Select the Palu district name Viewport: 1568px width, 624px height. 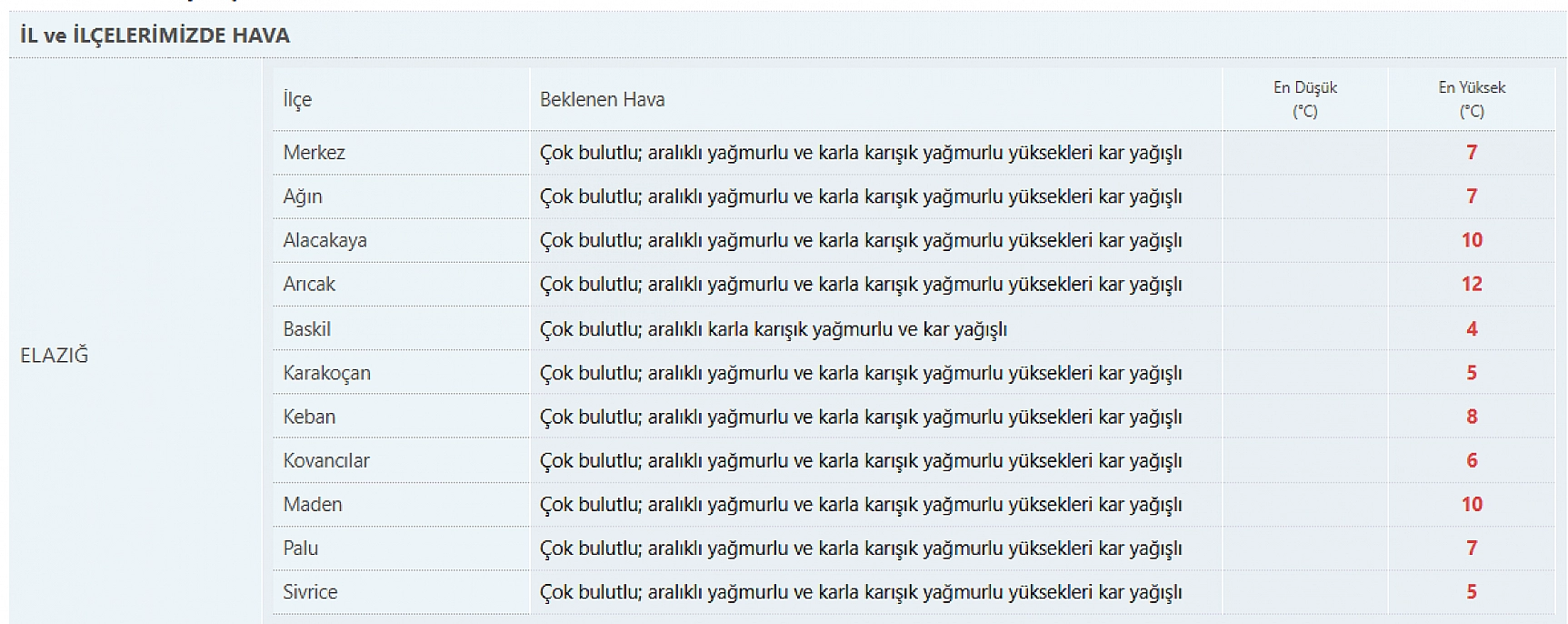pos(301,548)
